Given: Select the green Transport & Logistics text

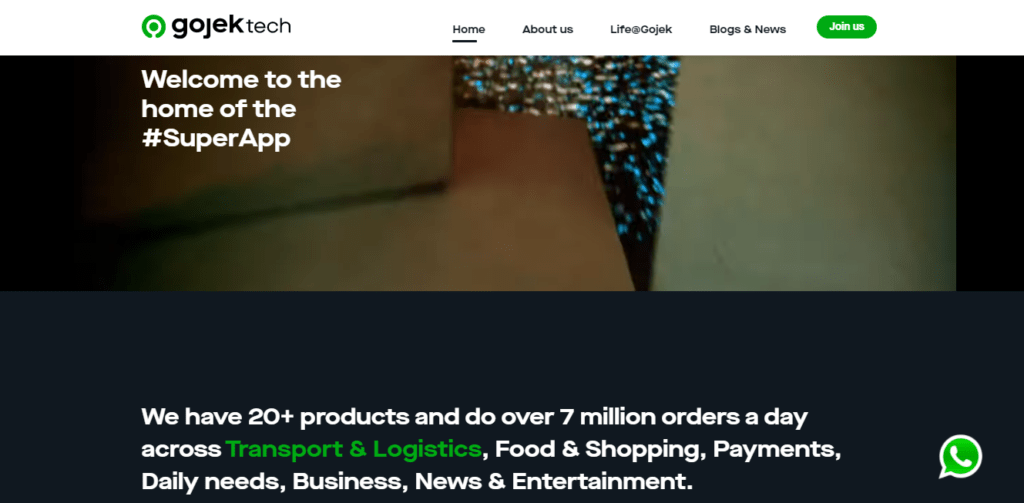Looking at the screenshot, I should point(353,449).
